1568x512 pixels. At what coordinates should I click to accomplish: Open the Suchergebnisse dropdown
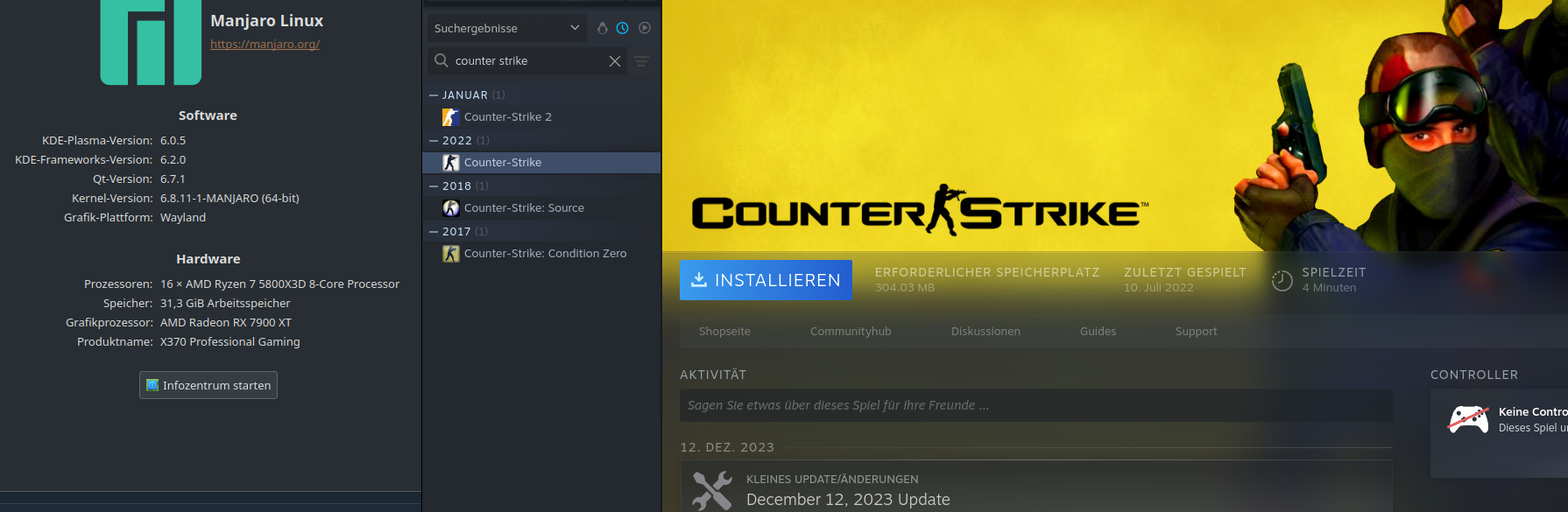point(507,28)
